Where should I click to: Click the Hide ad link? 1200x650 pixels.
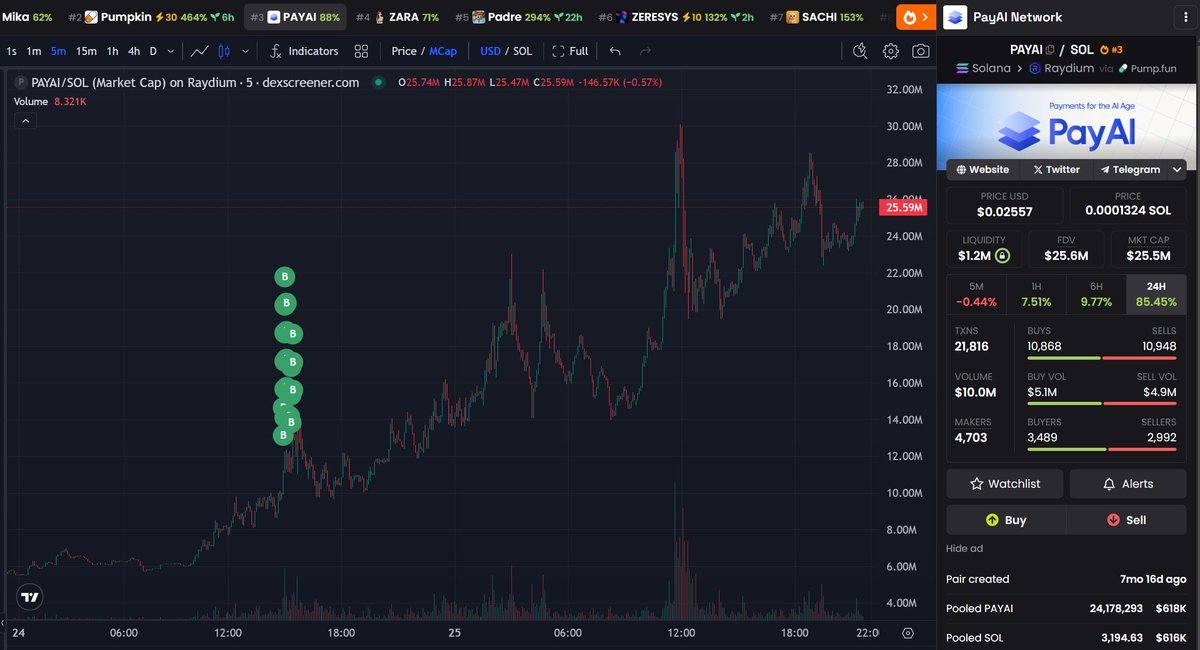click(x=963, y=549)
